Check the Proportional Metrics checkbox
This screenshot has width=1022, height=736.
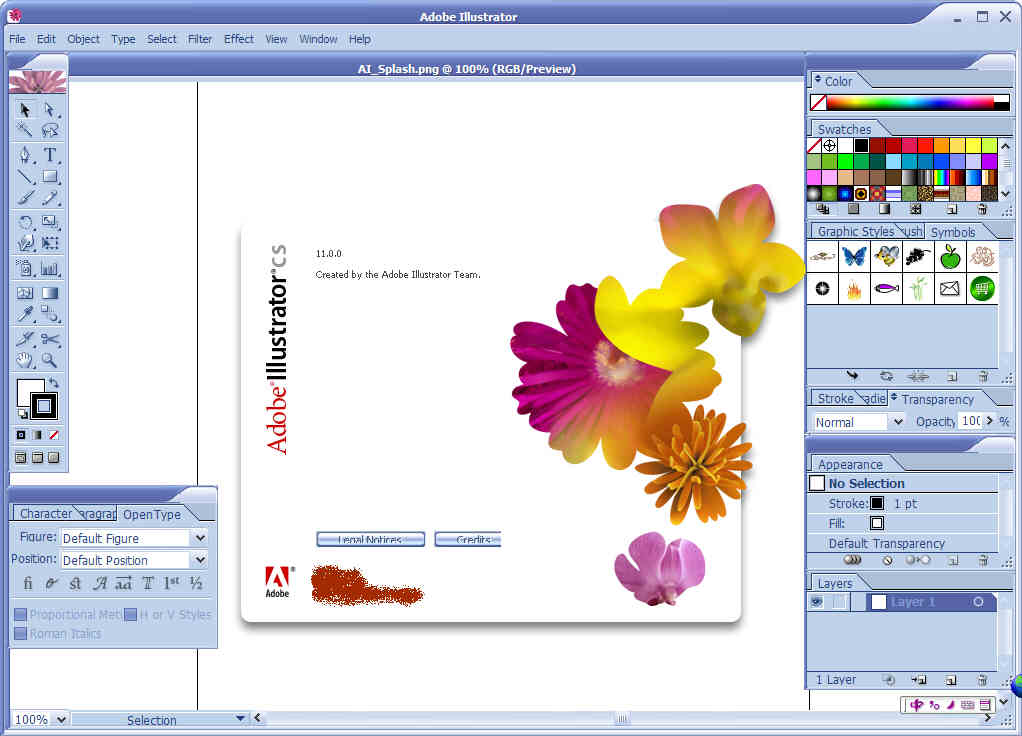(20, 615)
